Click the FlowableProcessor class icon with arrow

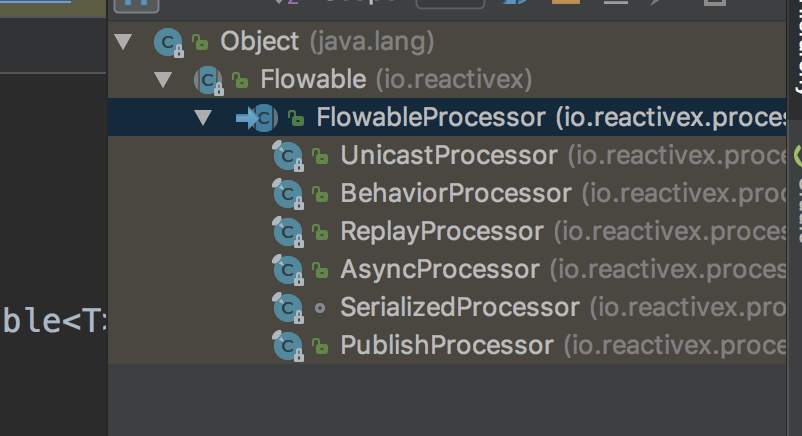(x=257, y=118)
